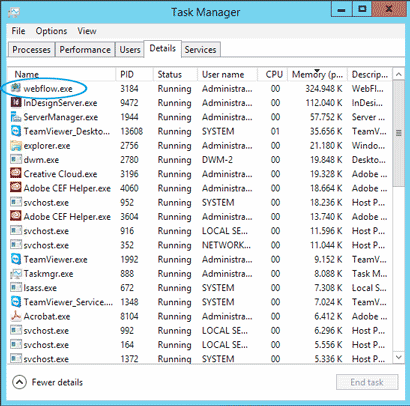Image resolution: width=410 pixels, height=406 pixels.
Task: Switch to the Services tab
Action: pos(200,50)
